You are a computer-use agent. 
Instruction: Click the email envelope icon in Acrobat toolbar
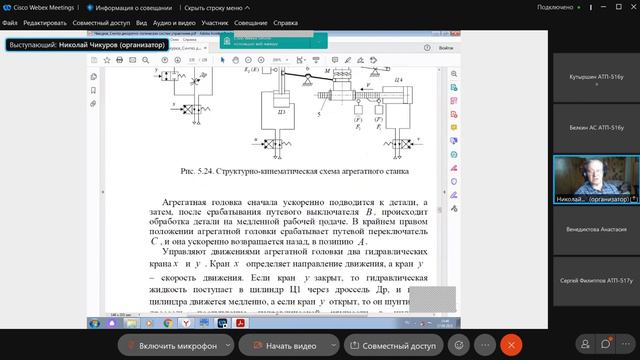(133, 60)
